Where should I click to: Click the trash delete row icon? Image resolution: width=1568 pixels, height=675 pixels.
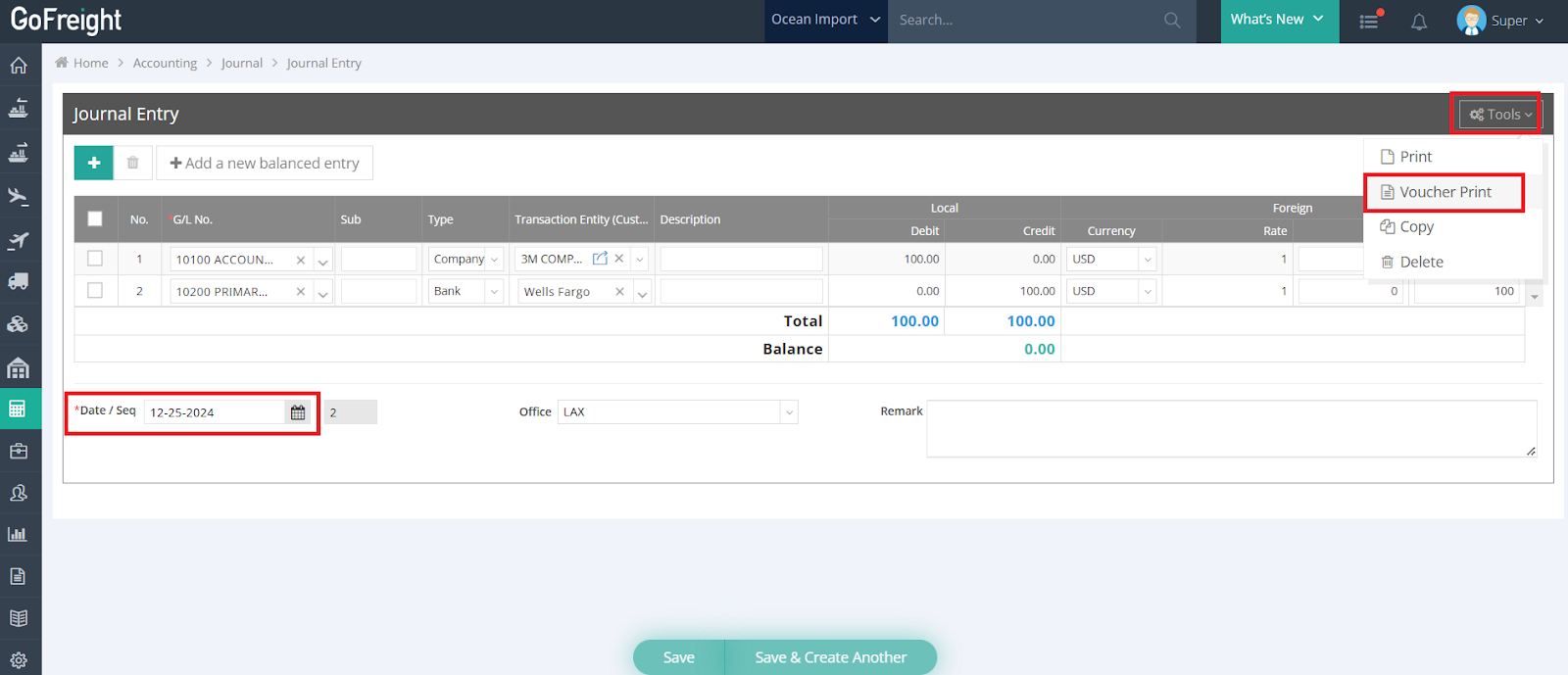(133, 163)
